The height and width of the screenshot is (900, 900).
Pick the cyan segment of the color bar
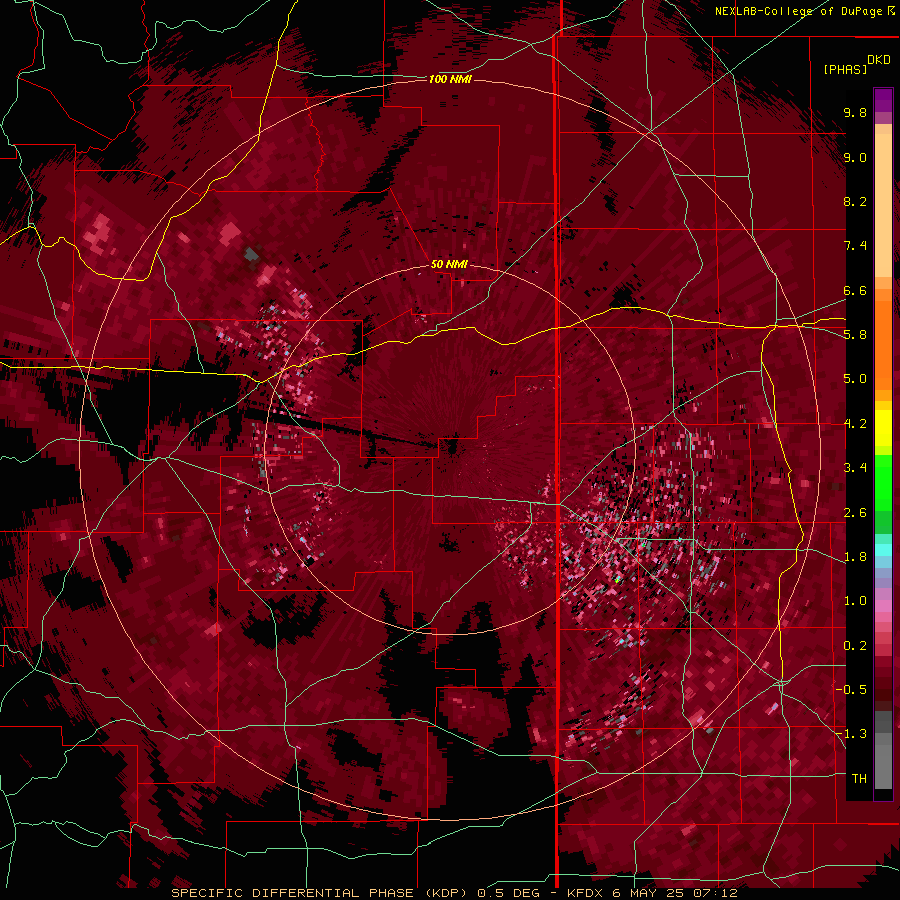[883, 550]
